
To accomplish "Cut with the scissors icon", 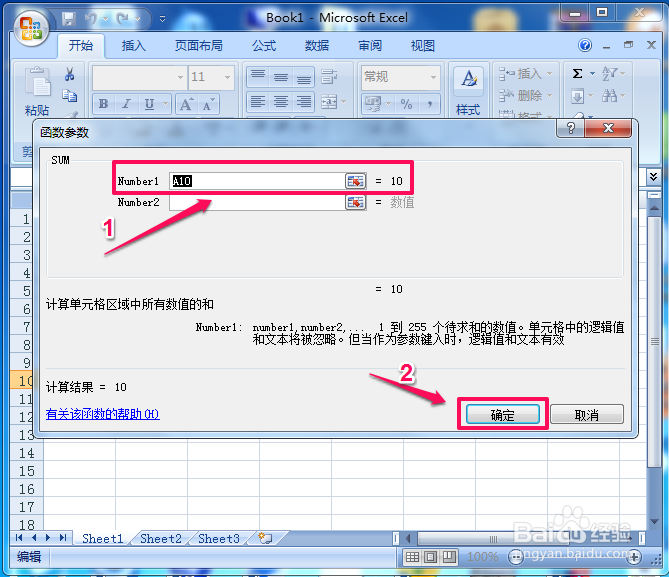I will coord(70,74).
